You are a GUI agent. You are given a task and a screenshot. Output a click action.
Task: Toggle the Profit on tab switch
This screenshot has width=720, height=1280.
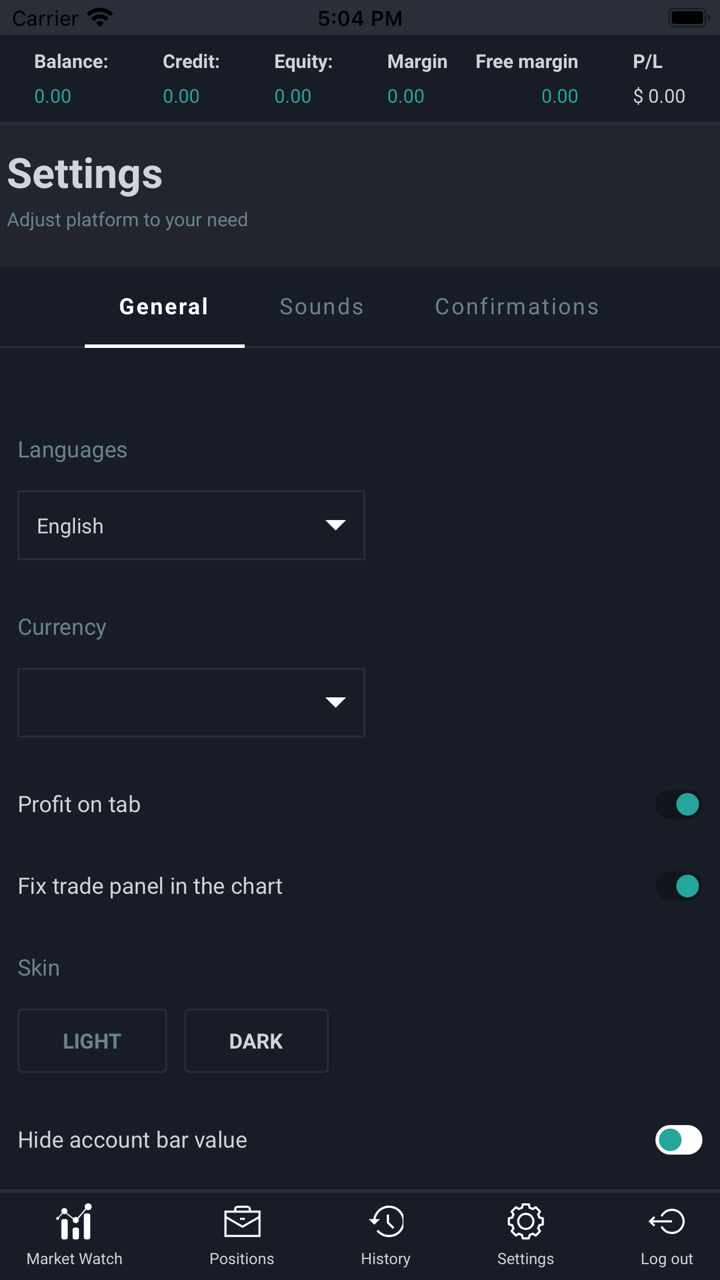tap(679, 804)
